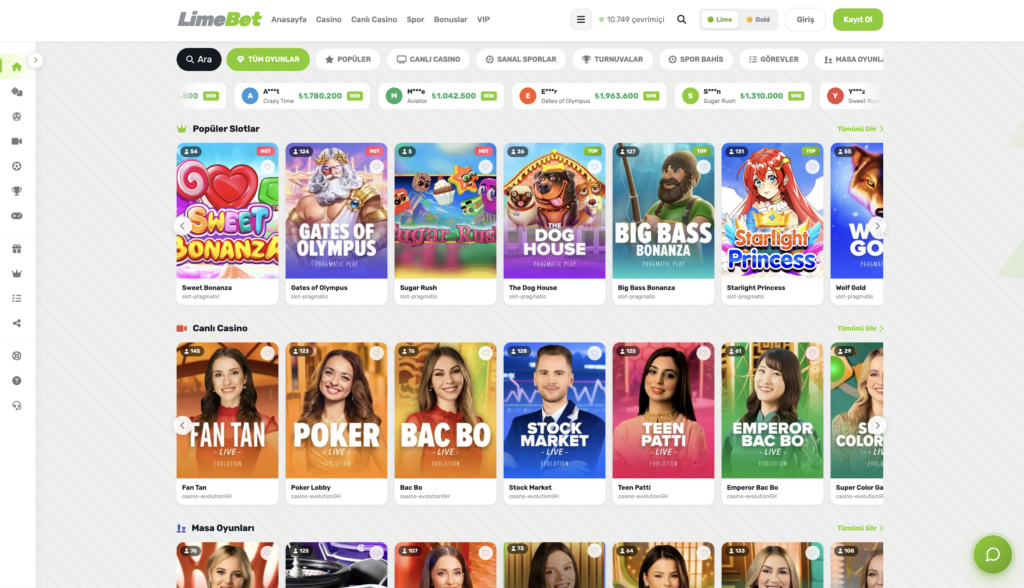The width and height of the screenshot is (1024, 588).
Task: Open Tümünü Gör for Masa Oyunları
Action: click(x=859, y=528)
